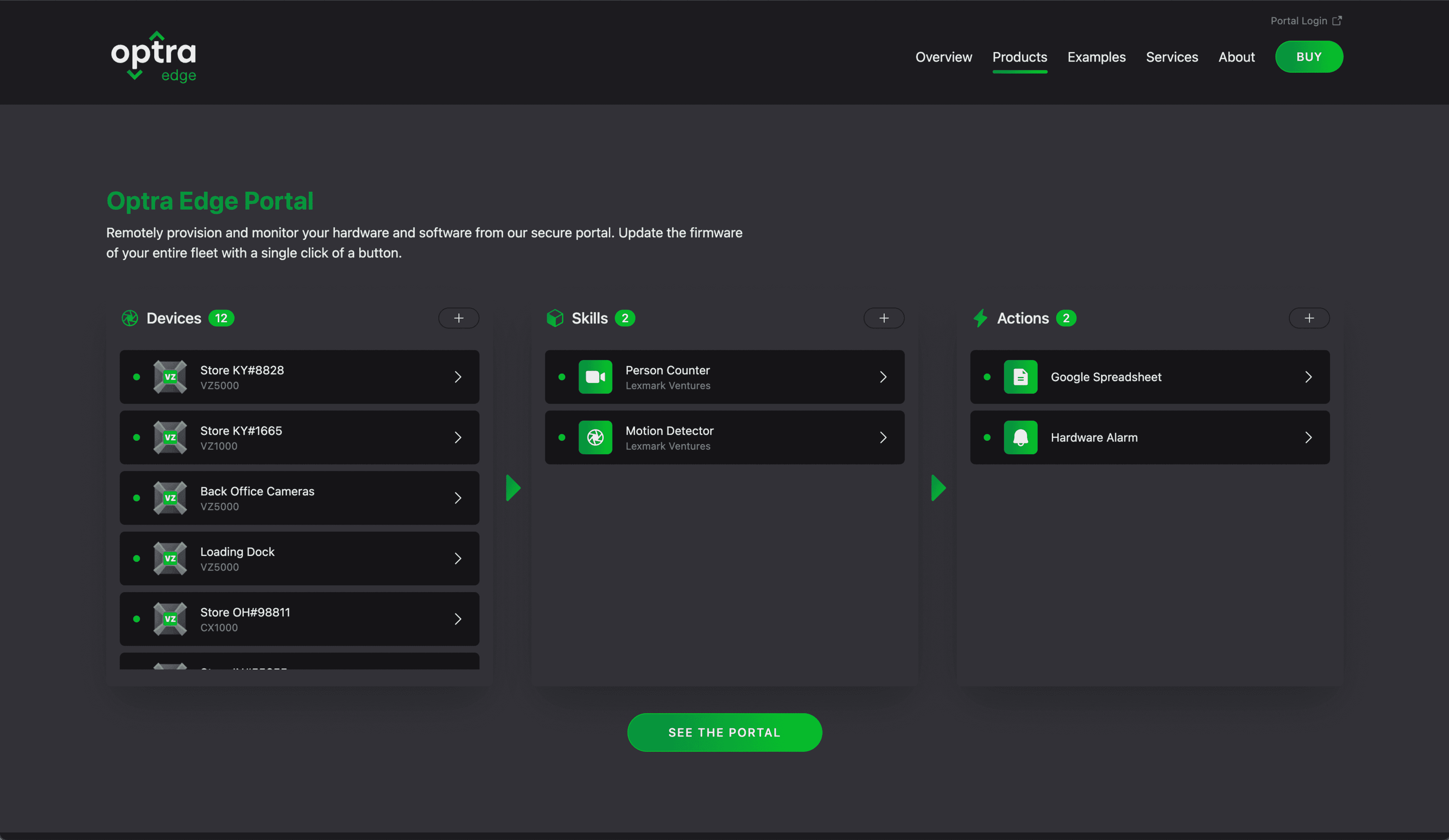Expand Store KY#8828 device details

pyautogui.click(x=457, y=376)
